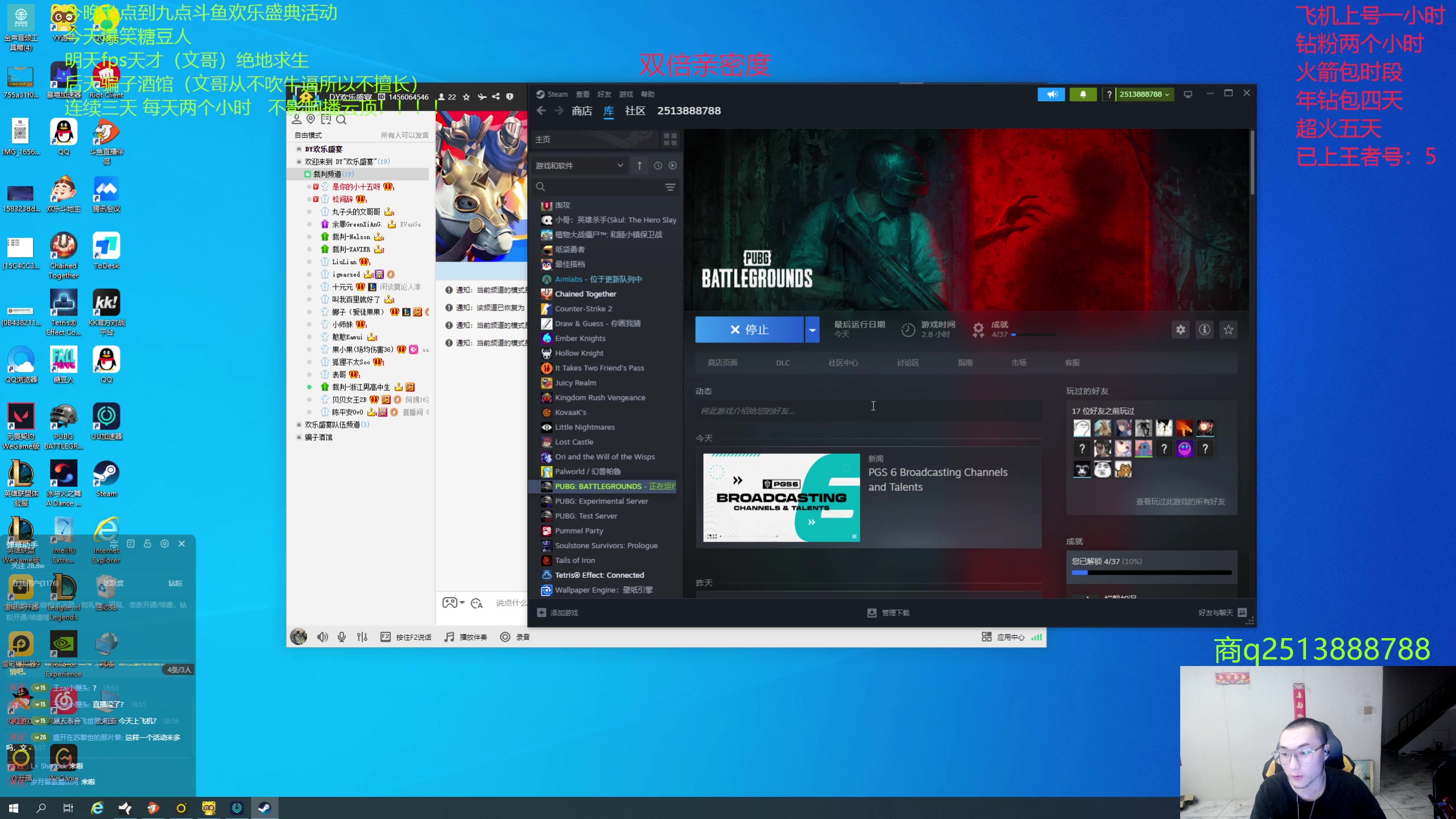Viewport: 1456px width, 819px height.
Task: Switch Steam to Big Picture mode icon
Action: click(x=1188, y=94)
